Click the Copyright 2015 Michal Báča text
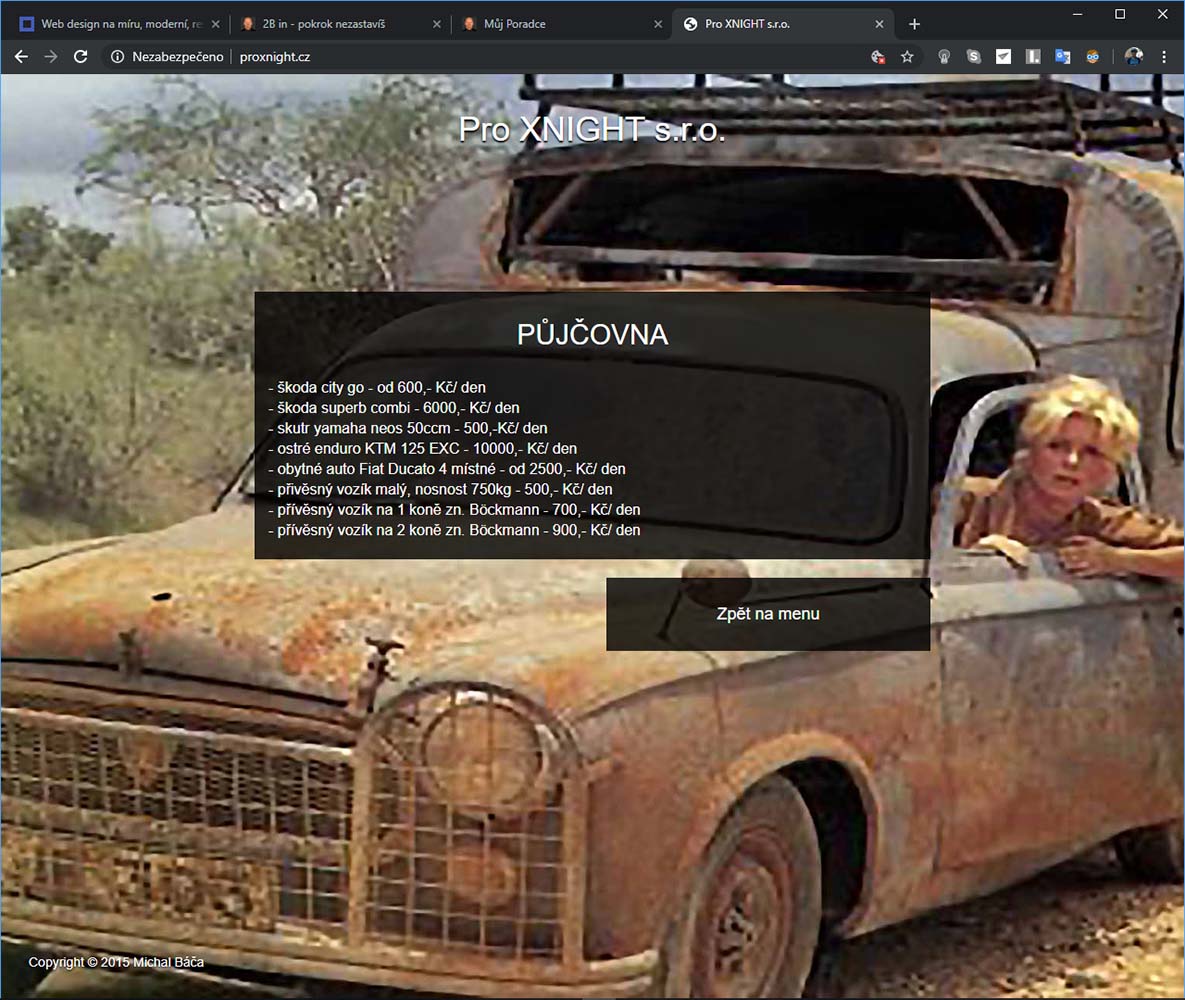Viewport: 1185px width, 1000px height. 116,962
